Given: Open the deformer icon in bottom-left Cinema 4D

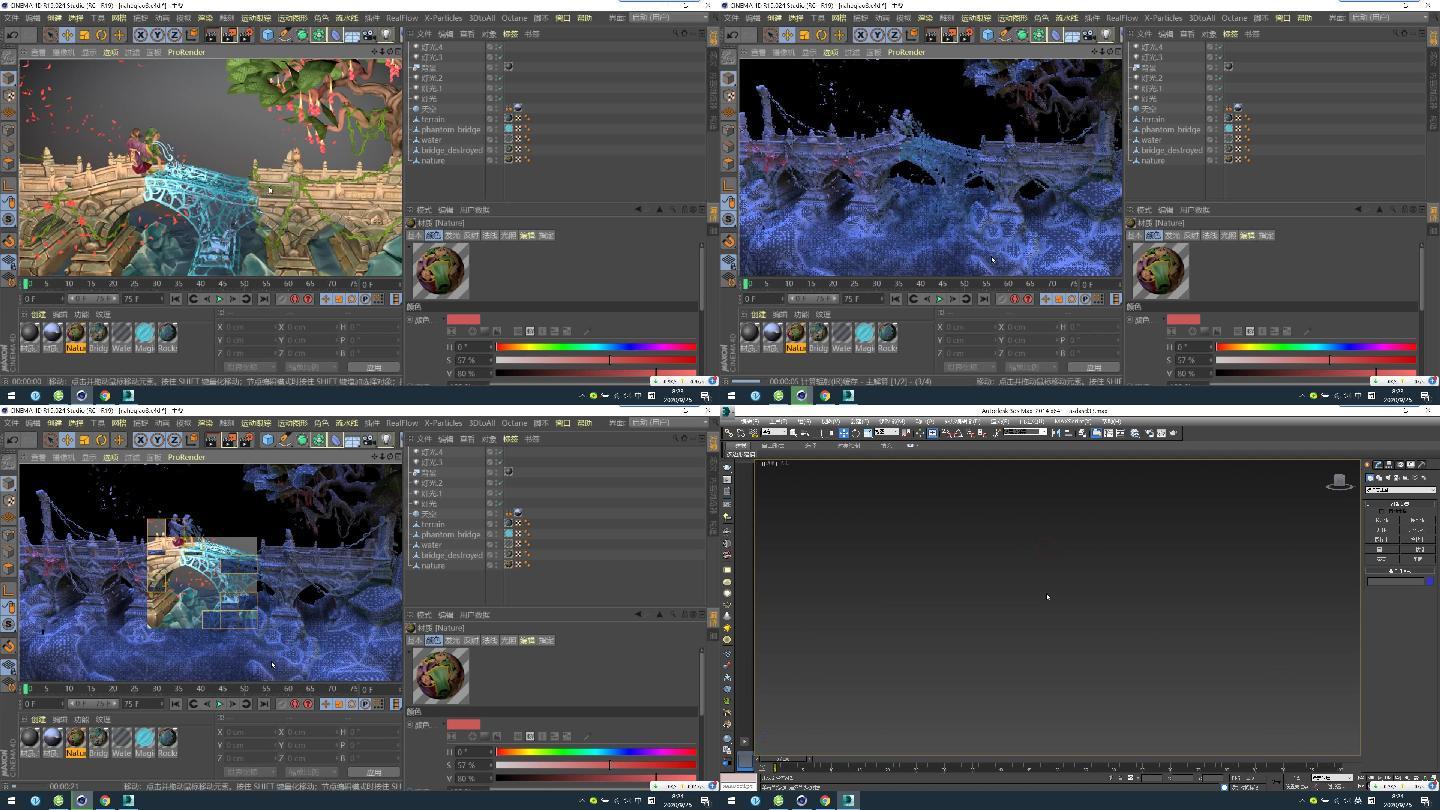Looking at the screenshot, I should [x=335, y=440].
